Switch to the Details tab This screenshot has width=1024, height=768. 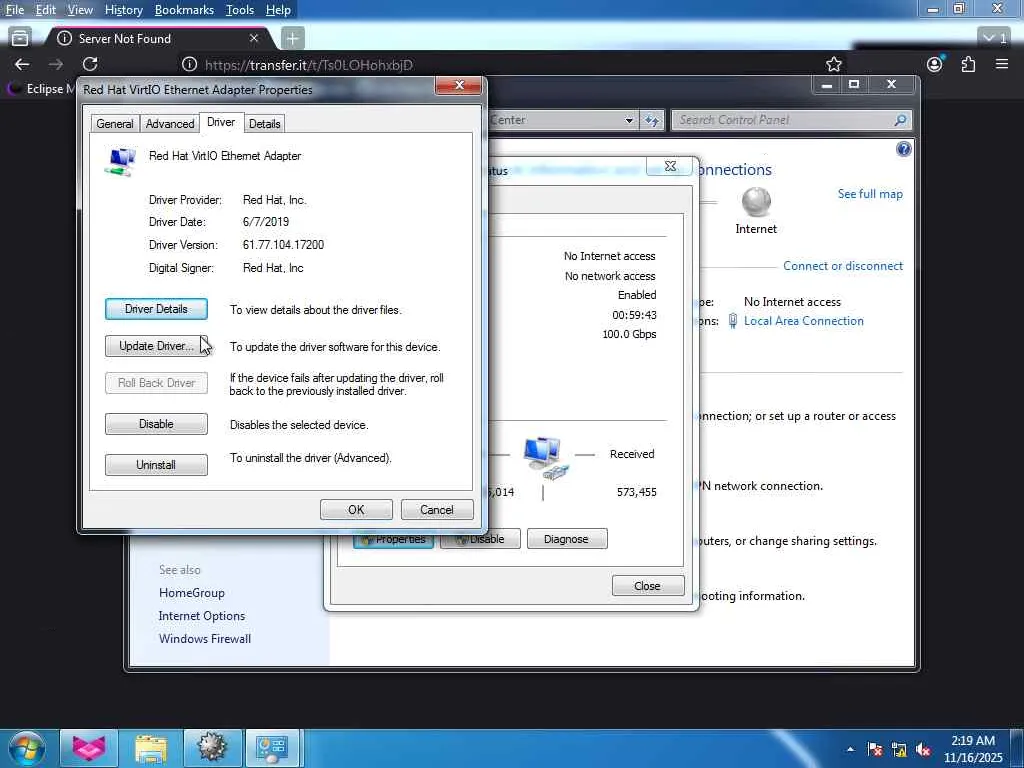click(x=264, y=123)
